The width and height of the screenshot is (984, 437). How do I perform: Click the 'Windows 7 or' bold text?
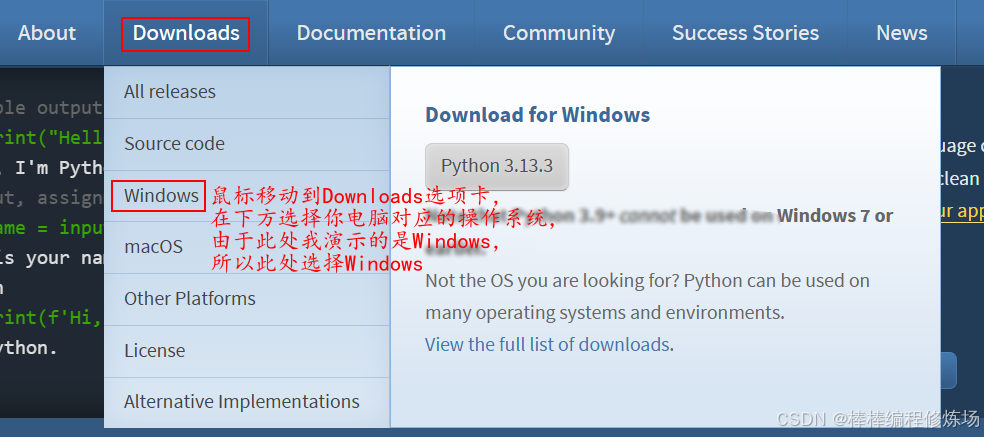(x=835, y=216)
